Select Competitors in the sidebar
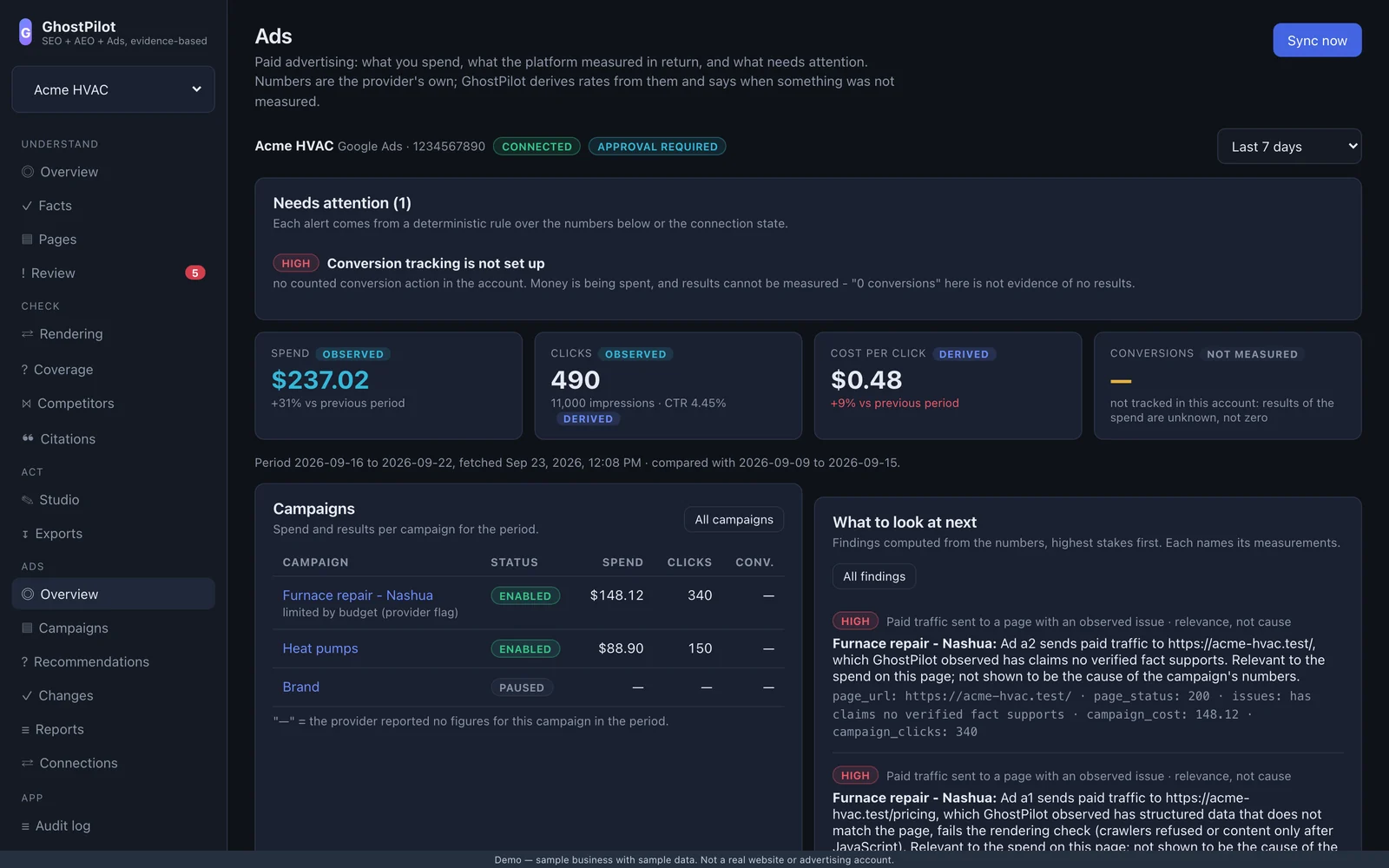Image resolution: width=1389 pixels, height=868 pixels. [x=113, y=404]
